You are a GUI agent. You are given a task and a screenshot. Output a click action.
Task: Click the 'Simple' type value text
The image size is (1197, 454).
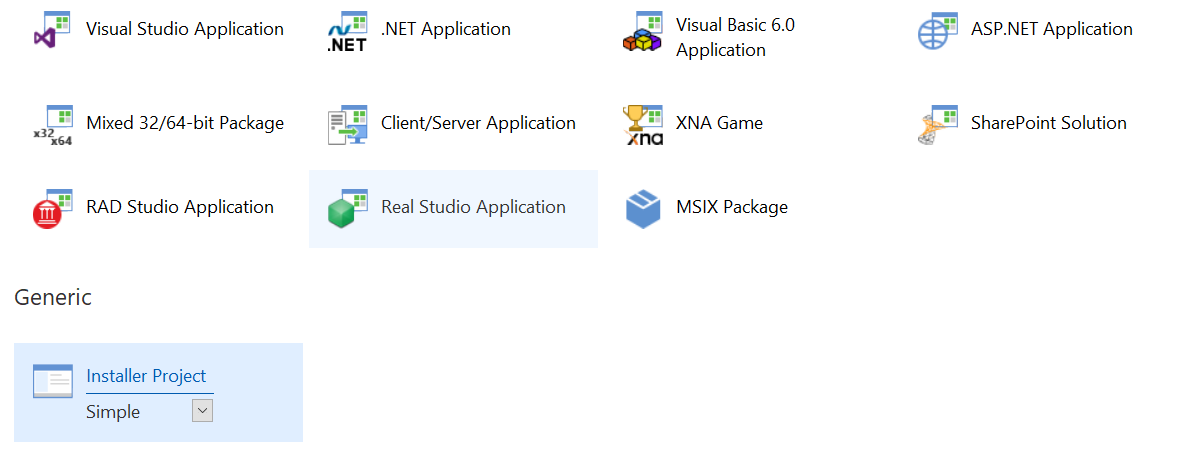pyautogui.click(x=113, y=412)
